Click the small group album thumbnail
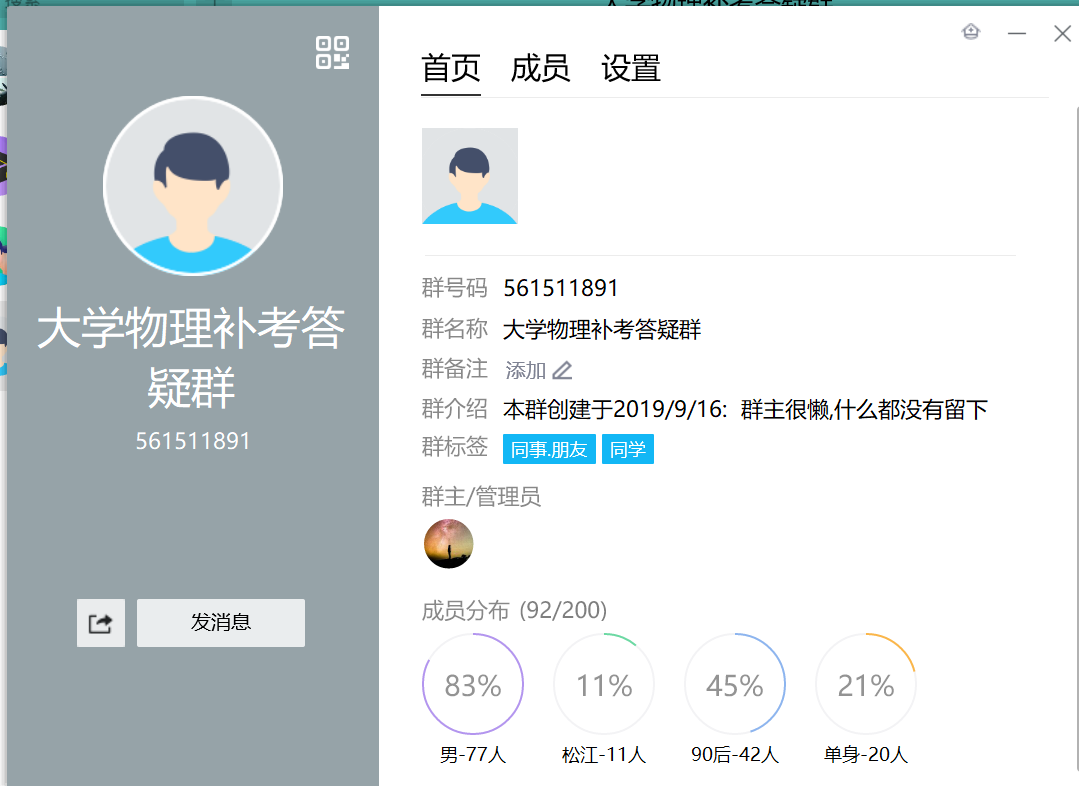 tap(470, 176)
